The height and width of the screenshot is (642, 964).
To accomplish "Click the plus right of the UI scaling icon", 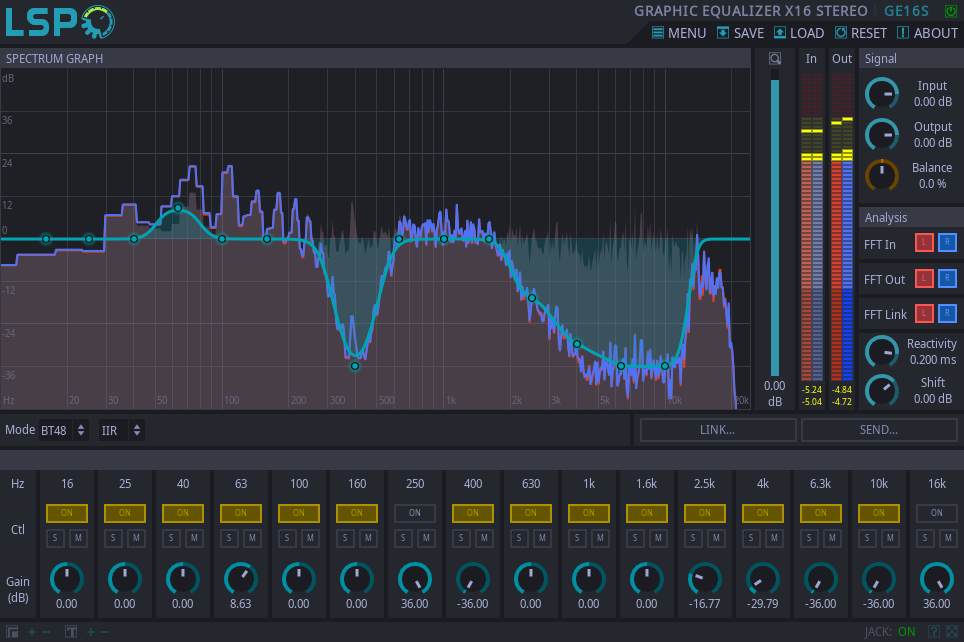I will 32,632.
